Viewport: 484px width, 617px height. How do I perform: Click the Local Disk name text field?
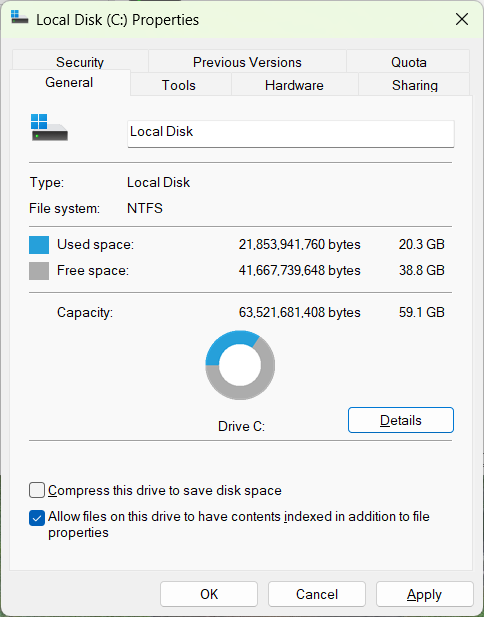point(291,134)
